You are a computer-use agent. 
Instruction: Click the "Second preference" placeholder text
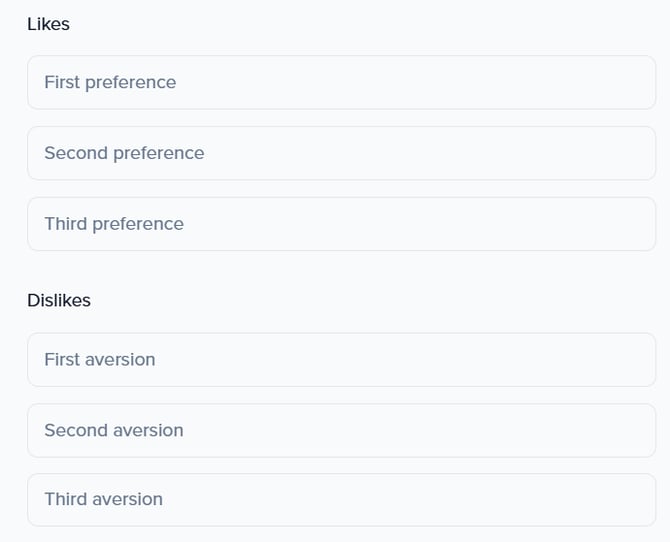click(124, 153)
